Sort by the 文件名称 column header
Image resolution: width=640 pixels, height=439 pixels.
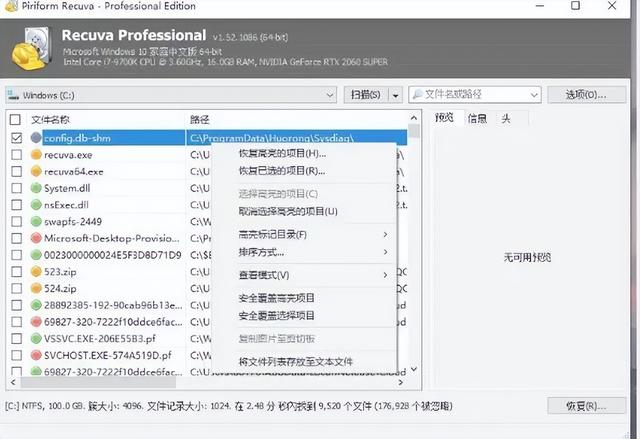(50, 120)
